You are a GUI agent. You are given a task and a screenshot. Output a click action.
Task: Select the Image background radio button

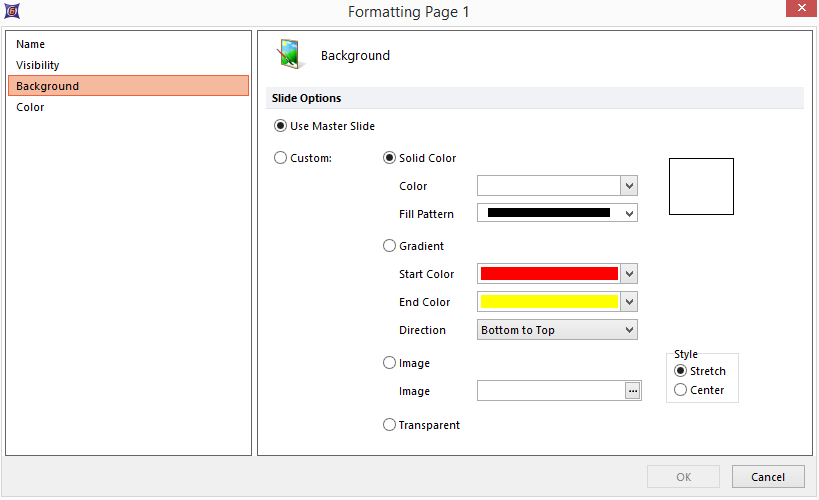[x=390, y=364]
